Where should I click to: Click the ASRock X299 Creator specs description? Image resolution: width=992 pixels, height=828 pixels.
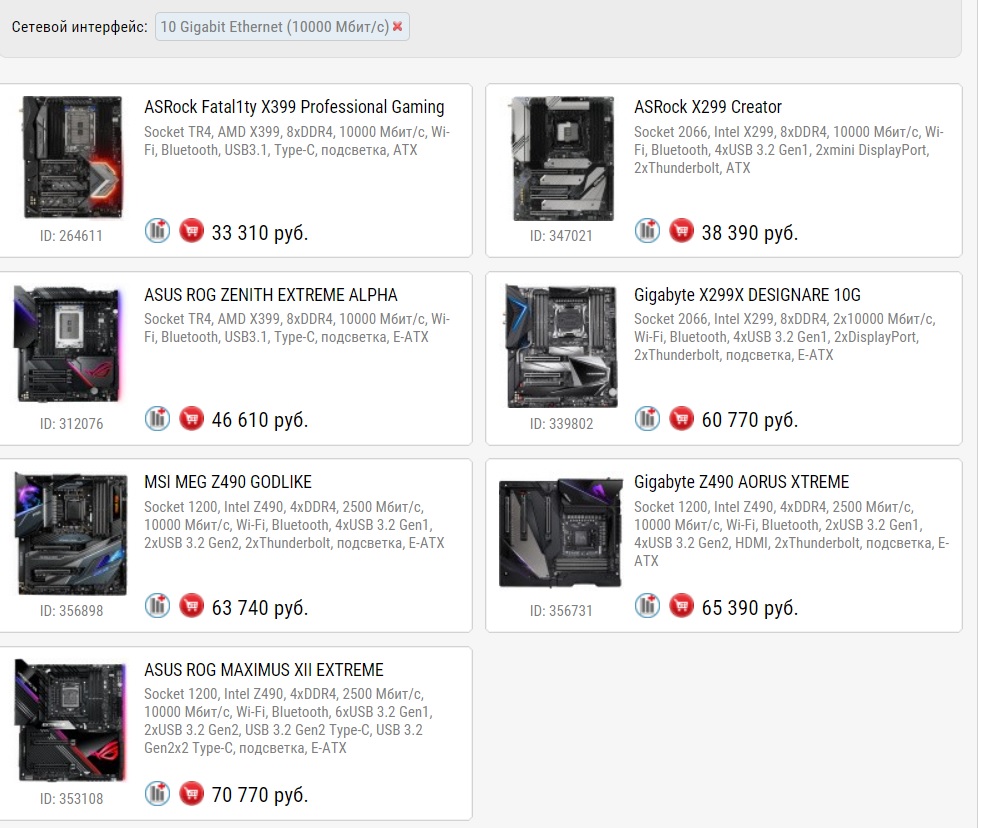(x=789, y=150)
